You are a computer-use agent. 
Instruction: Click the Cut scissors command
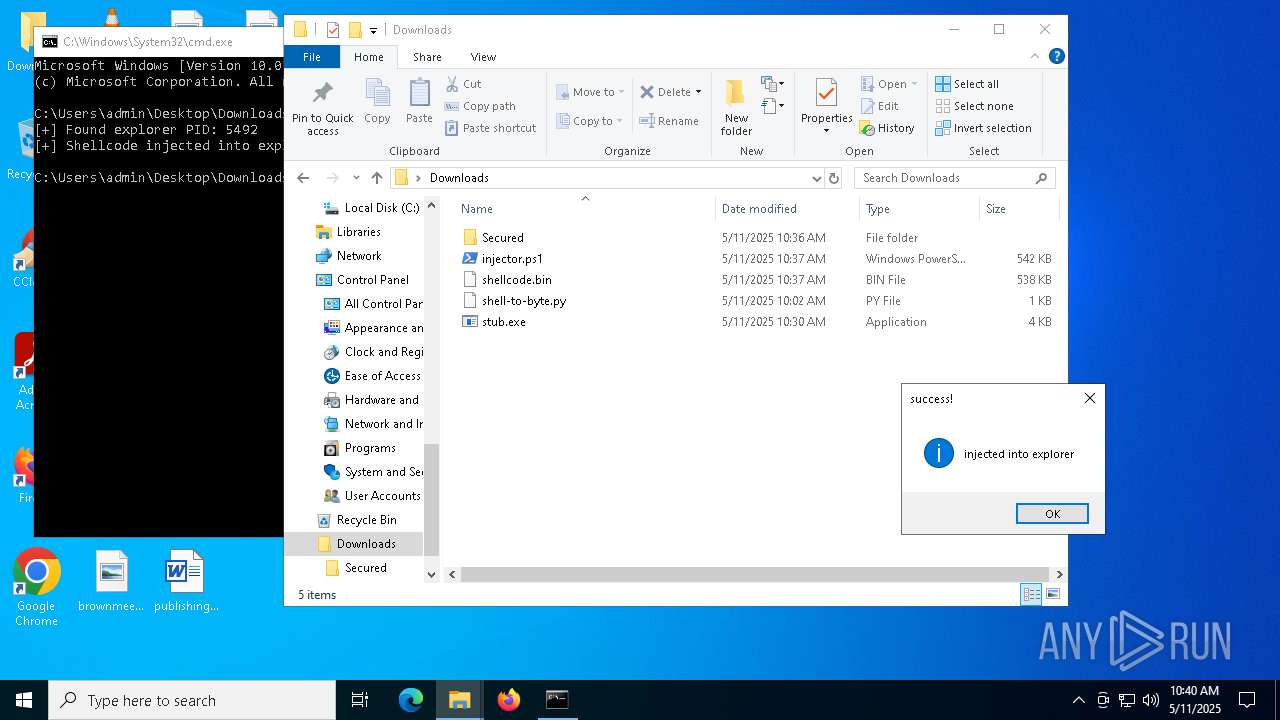(463, 84)
